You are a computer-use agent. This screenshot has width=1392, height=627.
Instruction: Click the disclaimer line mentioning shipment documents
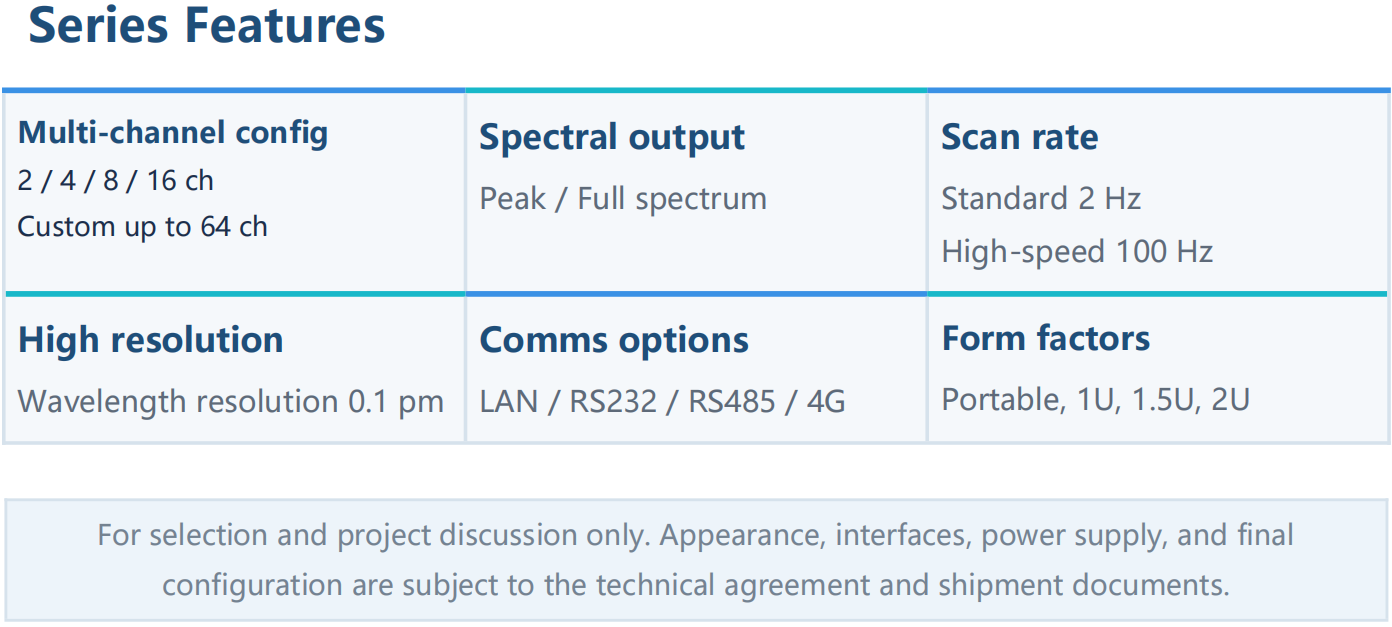pyautogui.click(x=695, y=584)
